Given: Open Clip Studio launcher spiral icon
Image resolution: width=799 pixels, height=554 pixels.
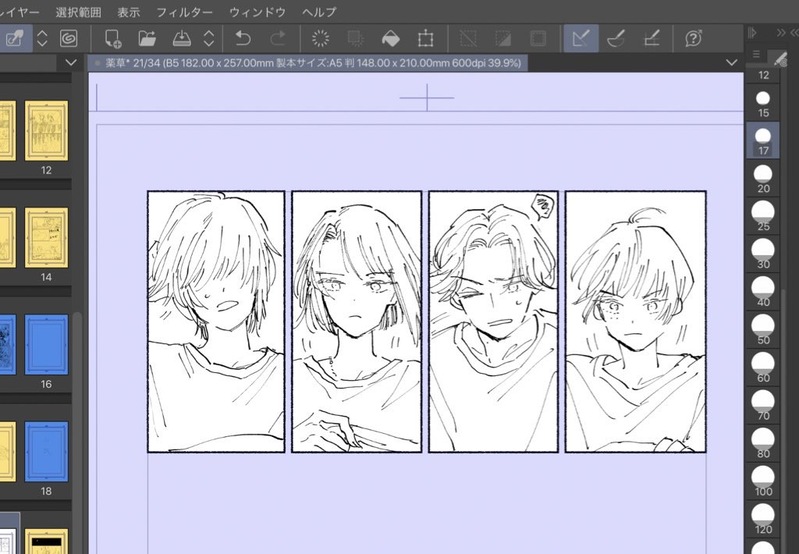Looking at the screenshot, I should (x=68, y=38).
